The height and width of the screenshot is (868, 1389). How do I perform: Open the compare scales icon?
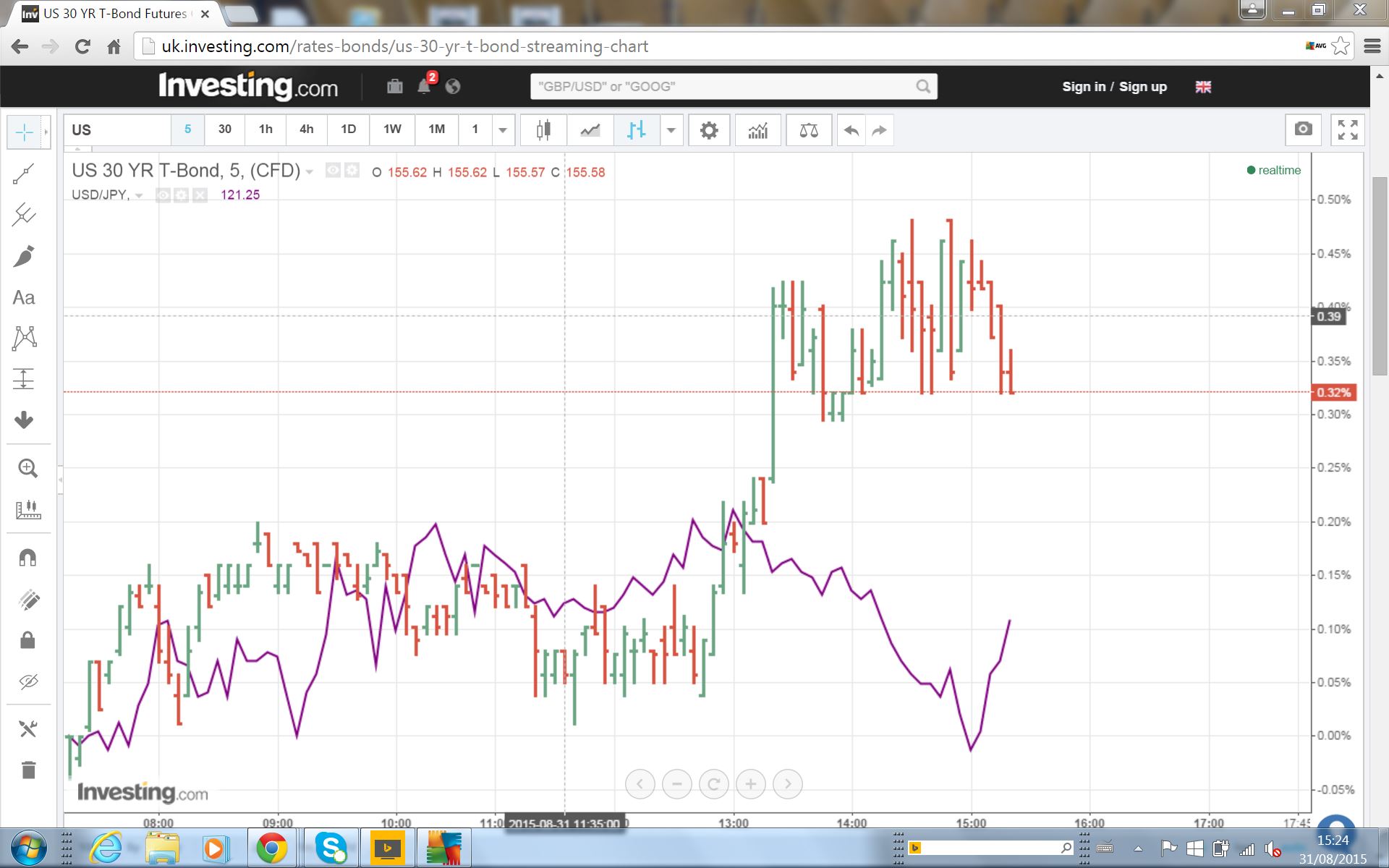809,130
